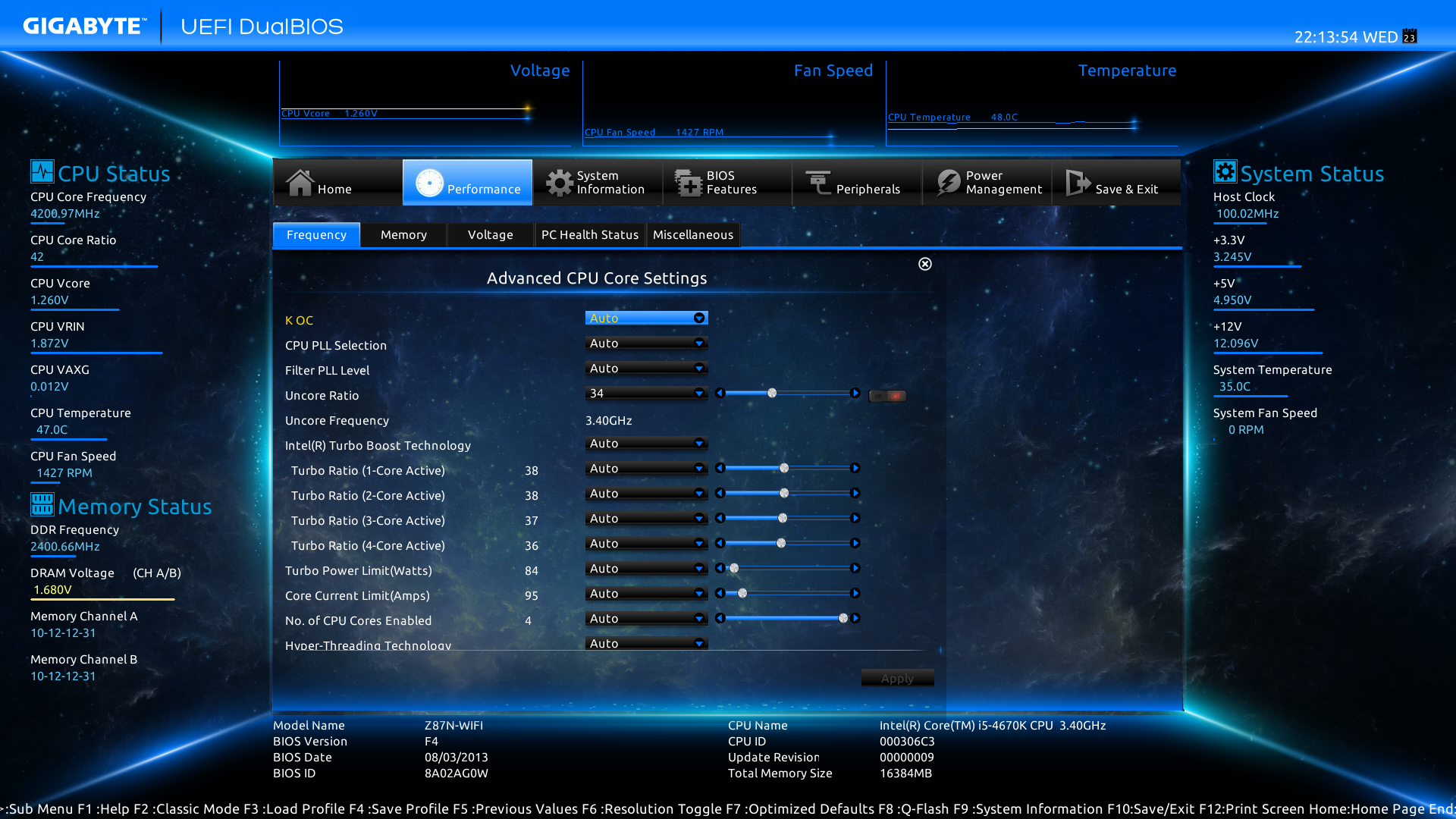
Task: Open Turbo Ratio (1-Core Active) dropdown
Action: point(646,469)
